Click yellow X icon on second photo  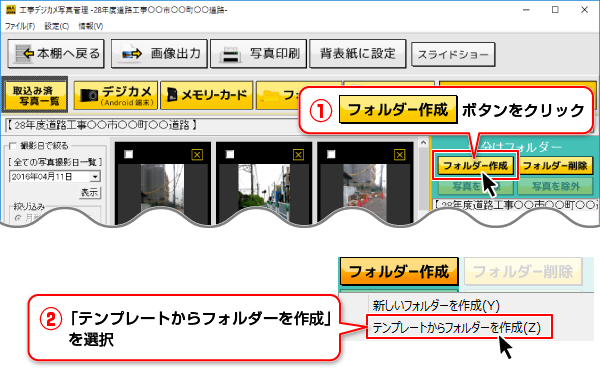click(298, 155)
